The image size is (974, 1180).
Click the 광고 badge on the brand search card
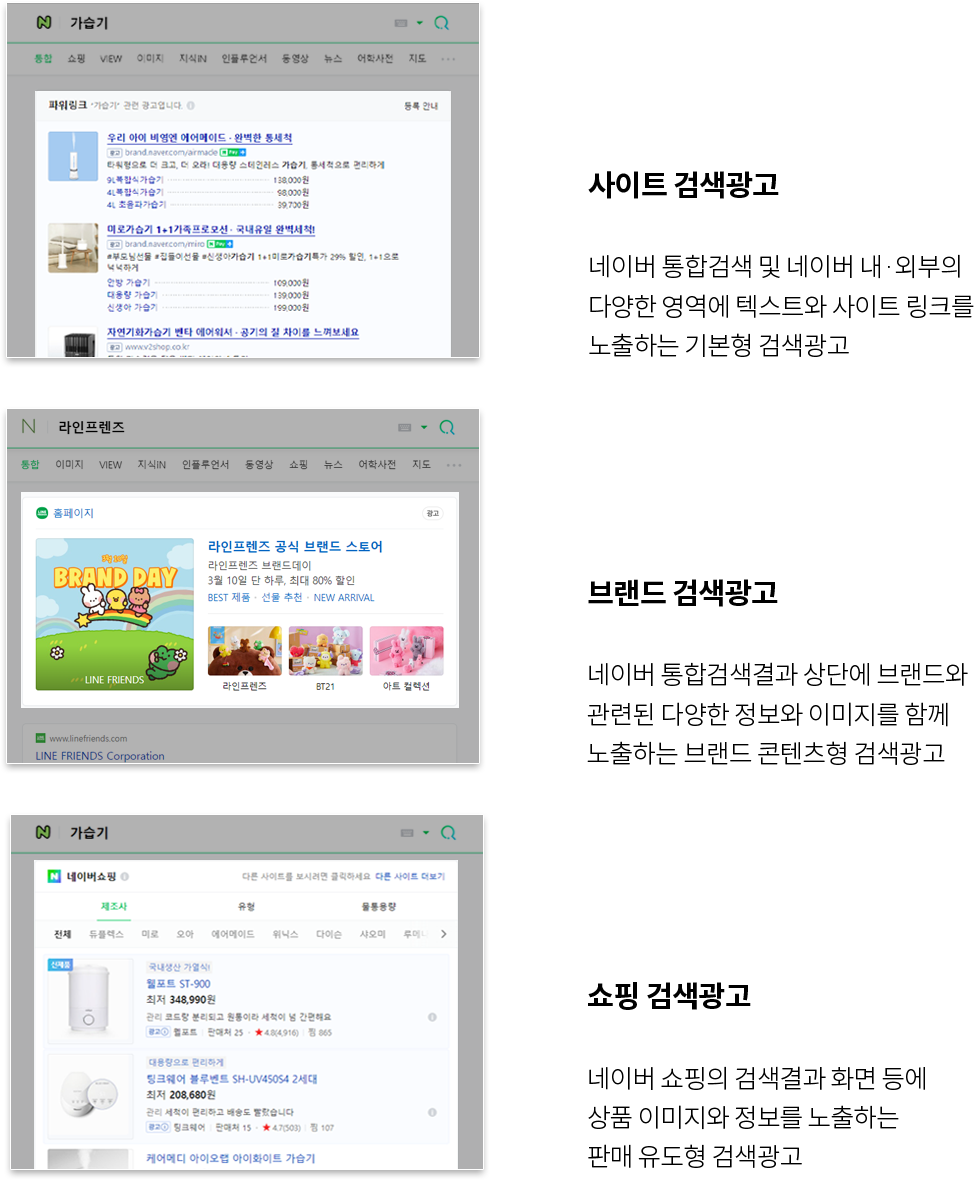(433, 513)
